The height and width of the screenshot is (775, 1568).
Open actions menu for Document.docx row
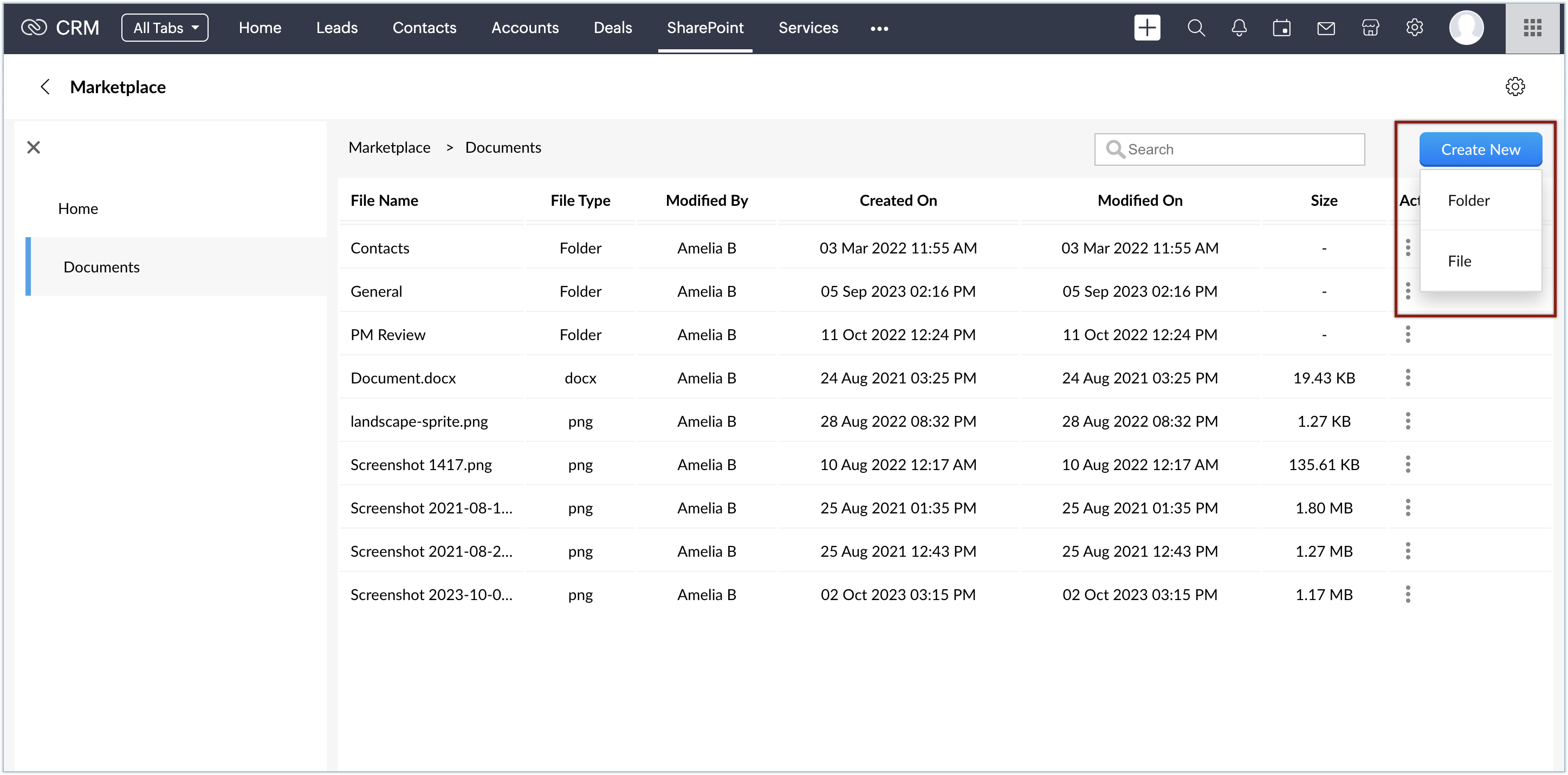click(x=1407, y=378)
